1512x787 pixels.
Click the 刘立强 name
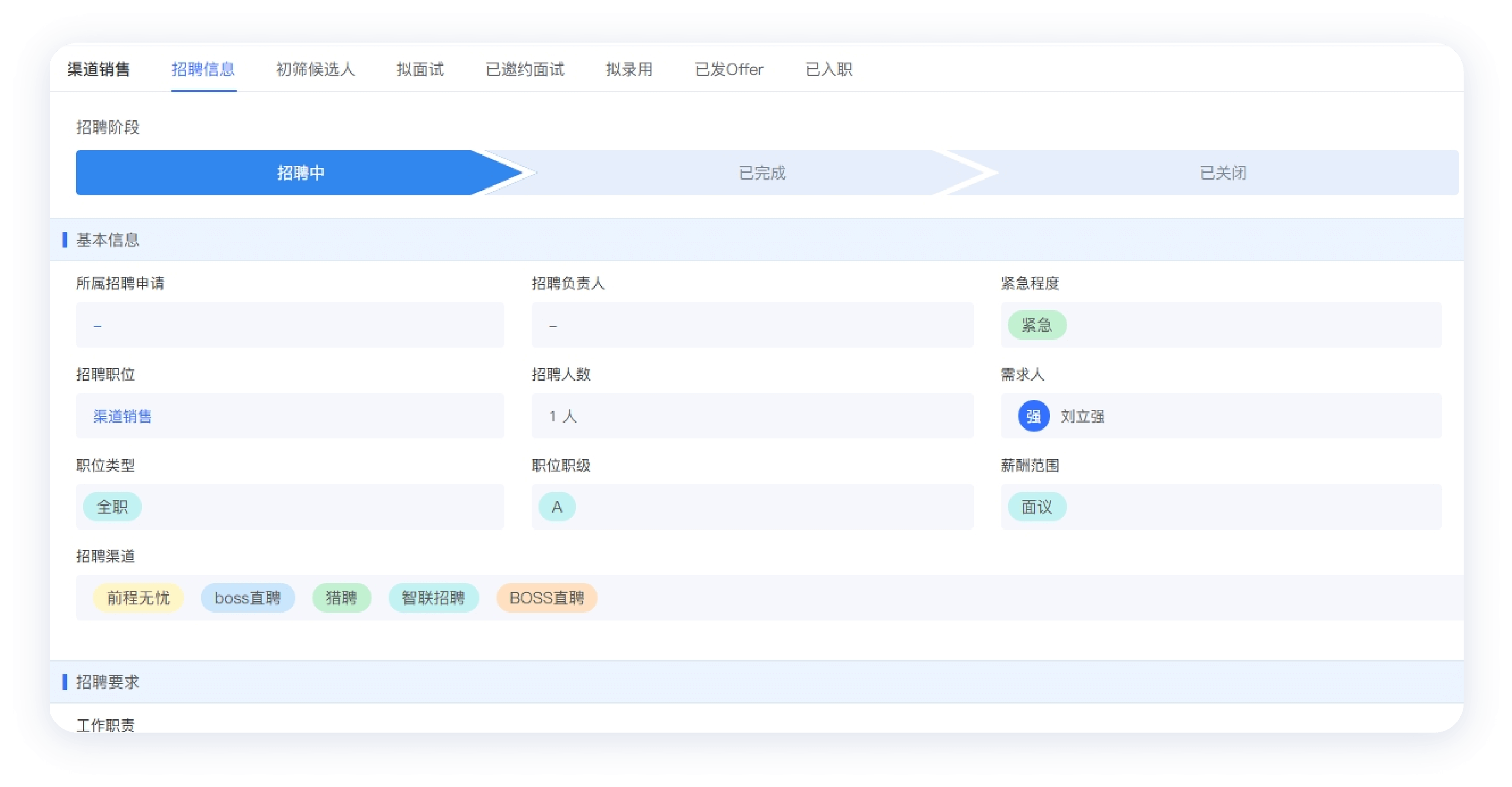[x=1082, y=416]
